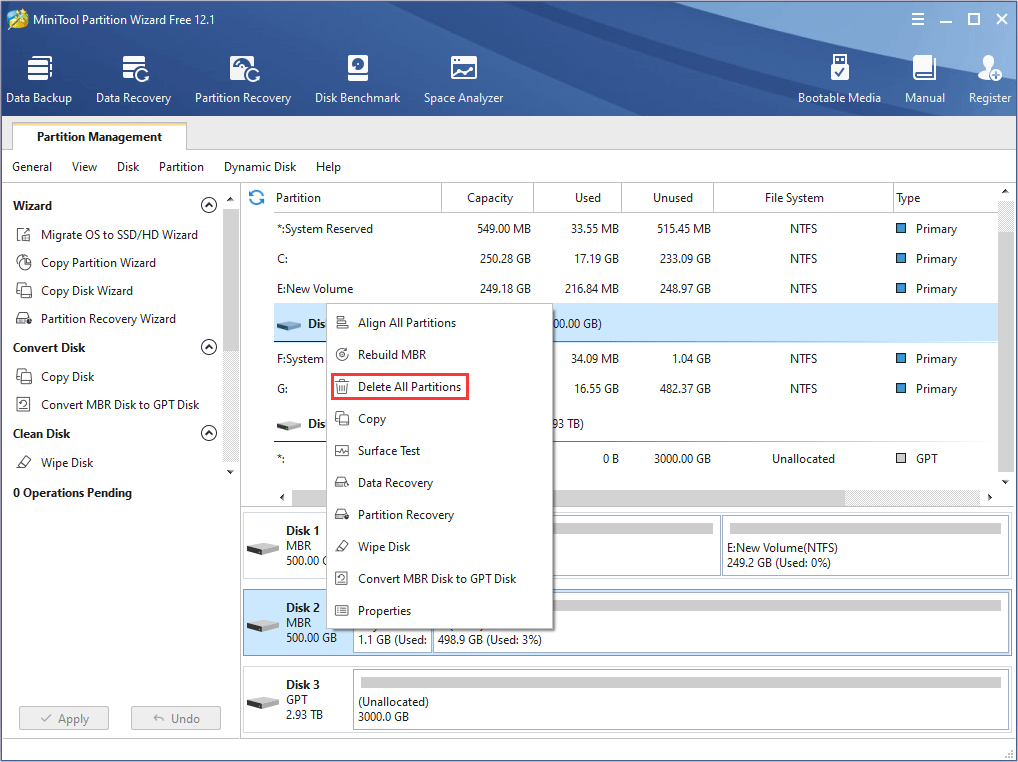Click the horizontal scrollbar right arrow
The height and width of the screenshot is (762, 1018).
click(989, 497)
